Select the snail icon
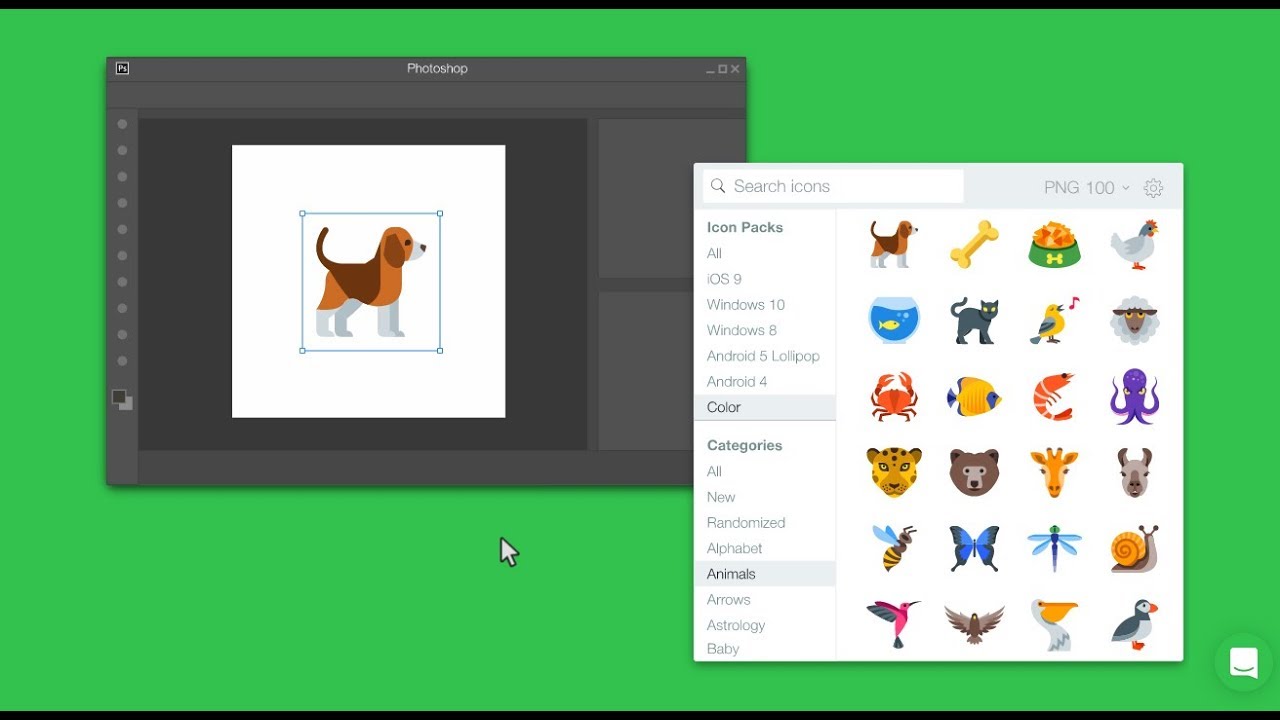The width and height of the screenshot is (1280, 720). coord(1134,548)
